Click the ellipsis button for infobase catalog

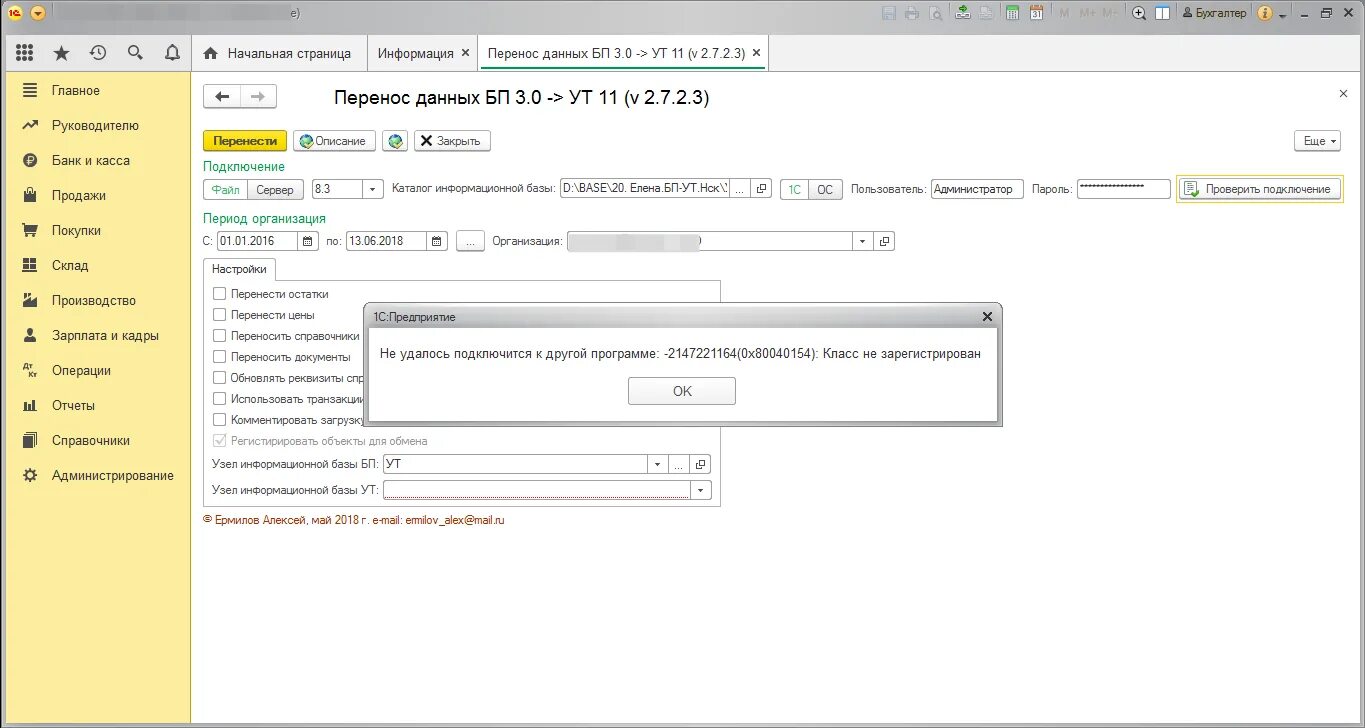740,188
